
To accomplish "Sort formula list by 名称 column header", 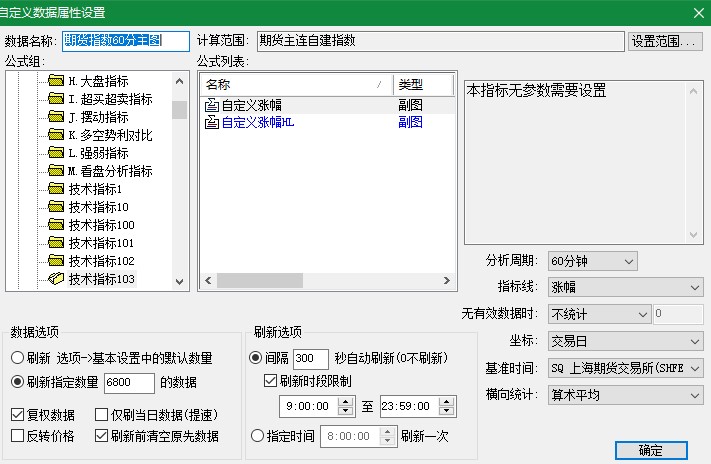I will (297, 84).
